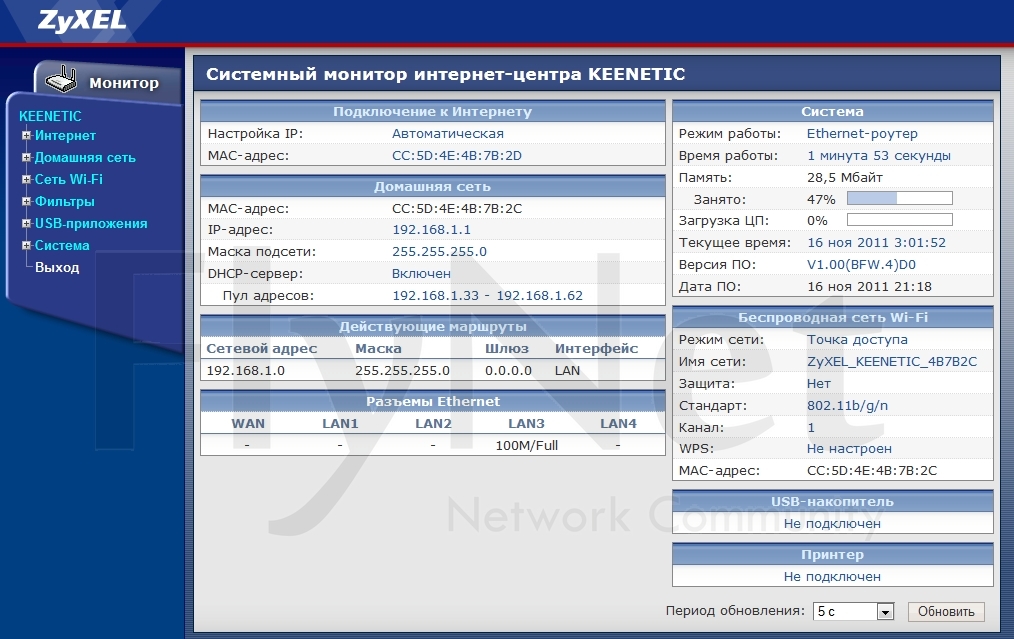Click the Автоматическая IP setting link
This screenshot has width=1014, height=639.
(448, 134)
